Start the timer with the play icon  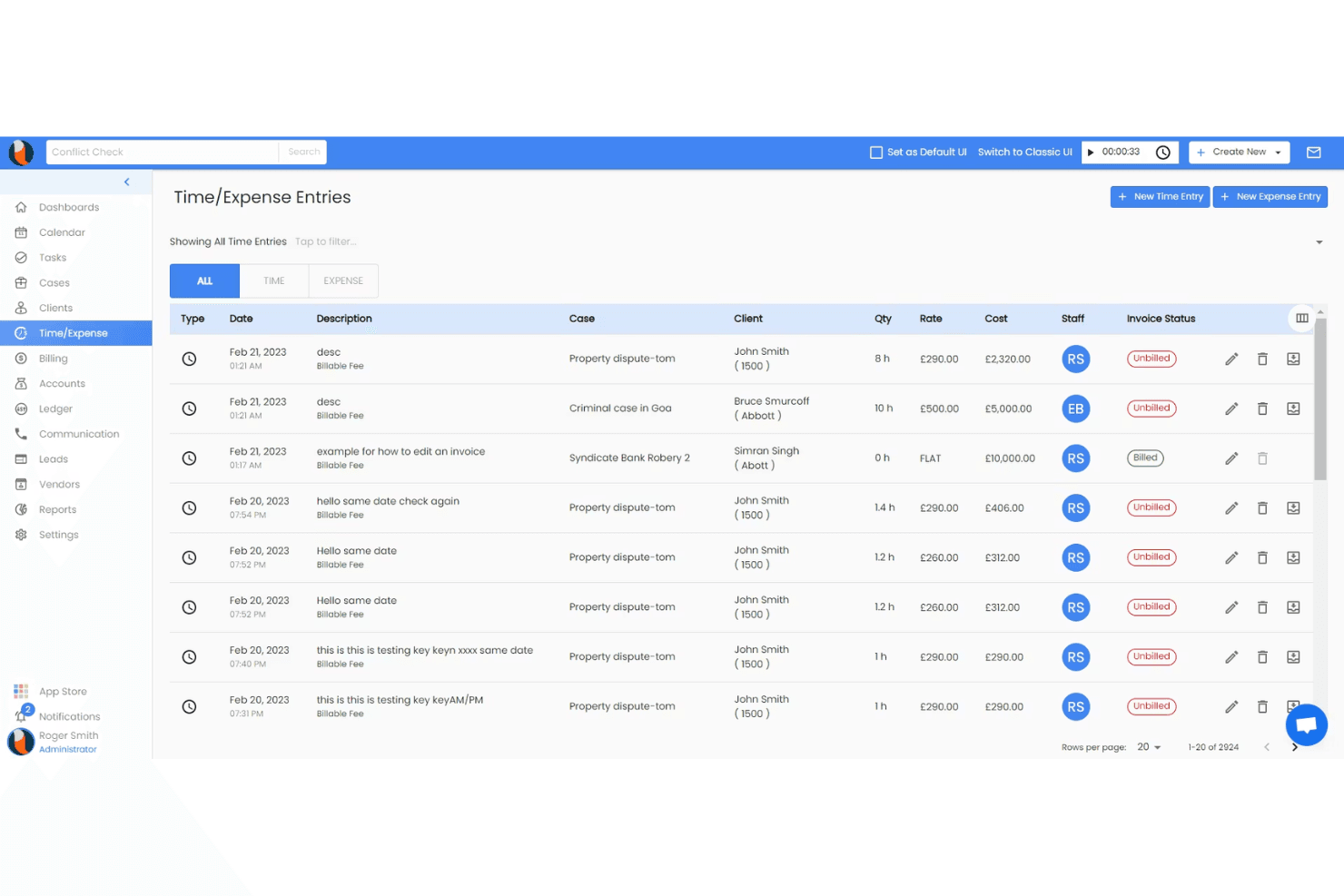click(x=1091, y=153)
